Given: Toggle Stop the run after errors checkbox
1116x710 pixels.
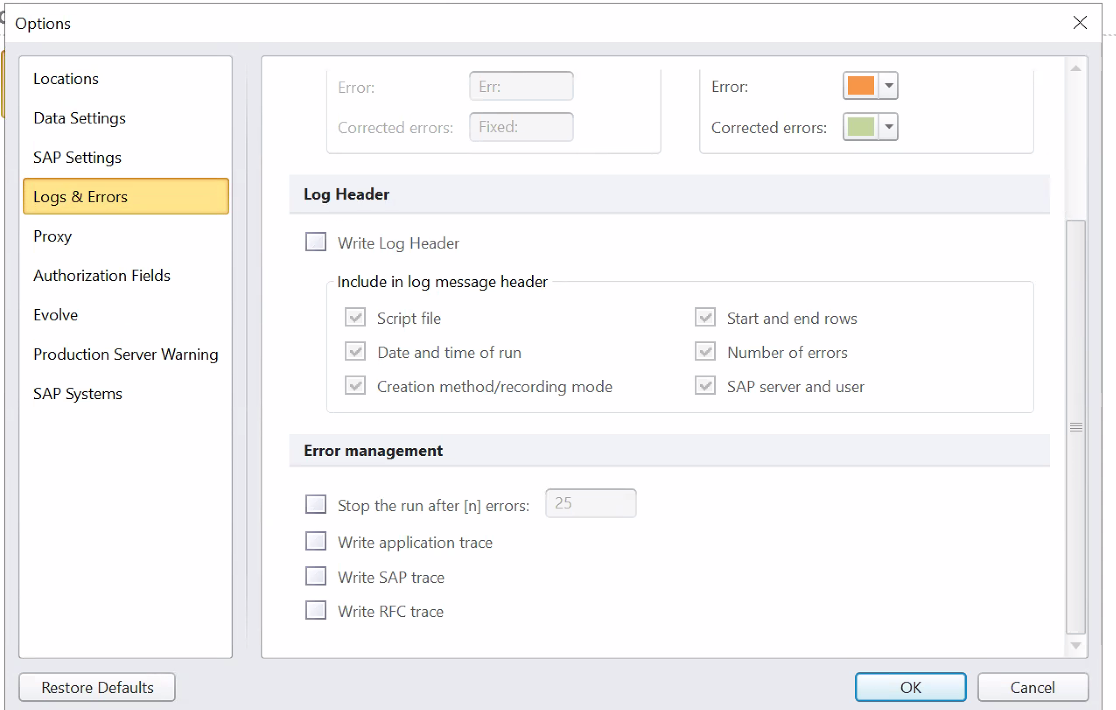Looking at the screenshot, I should click(316, 505).
